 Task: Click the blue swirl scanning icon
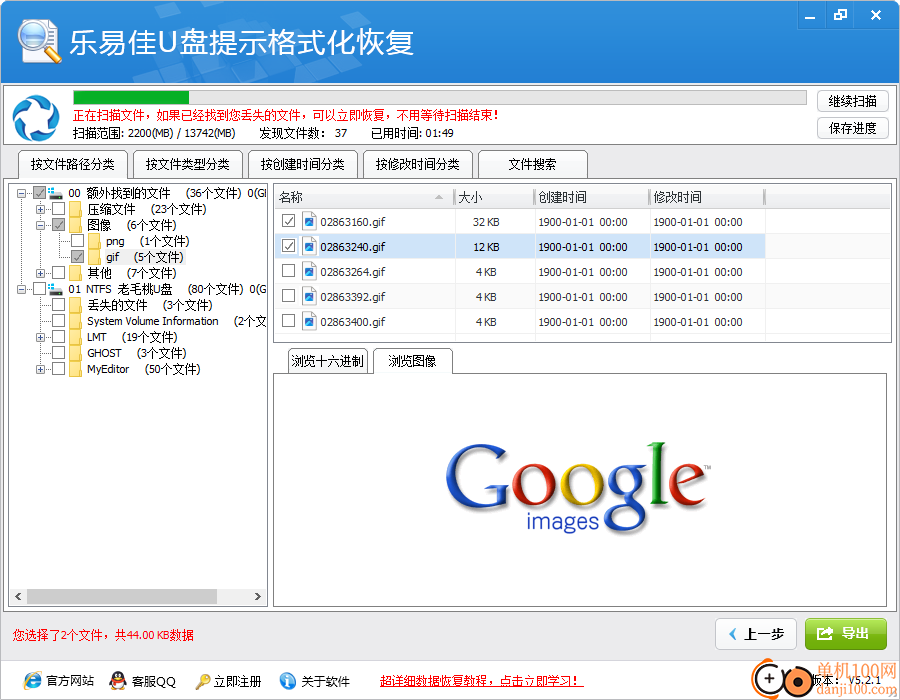[x=36, y=118]
